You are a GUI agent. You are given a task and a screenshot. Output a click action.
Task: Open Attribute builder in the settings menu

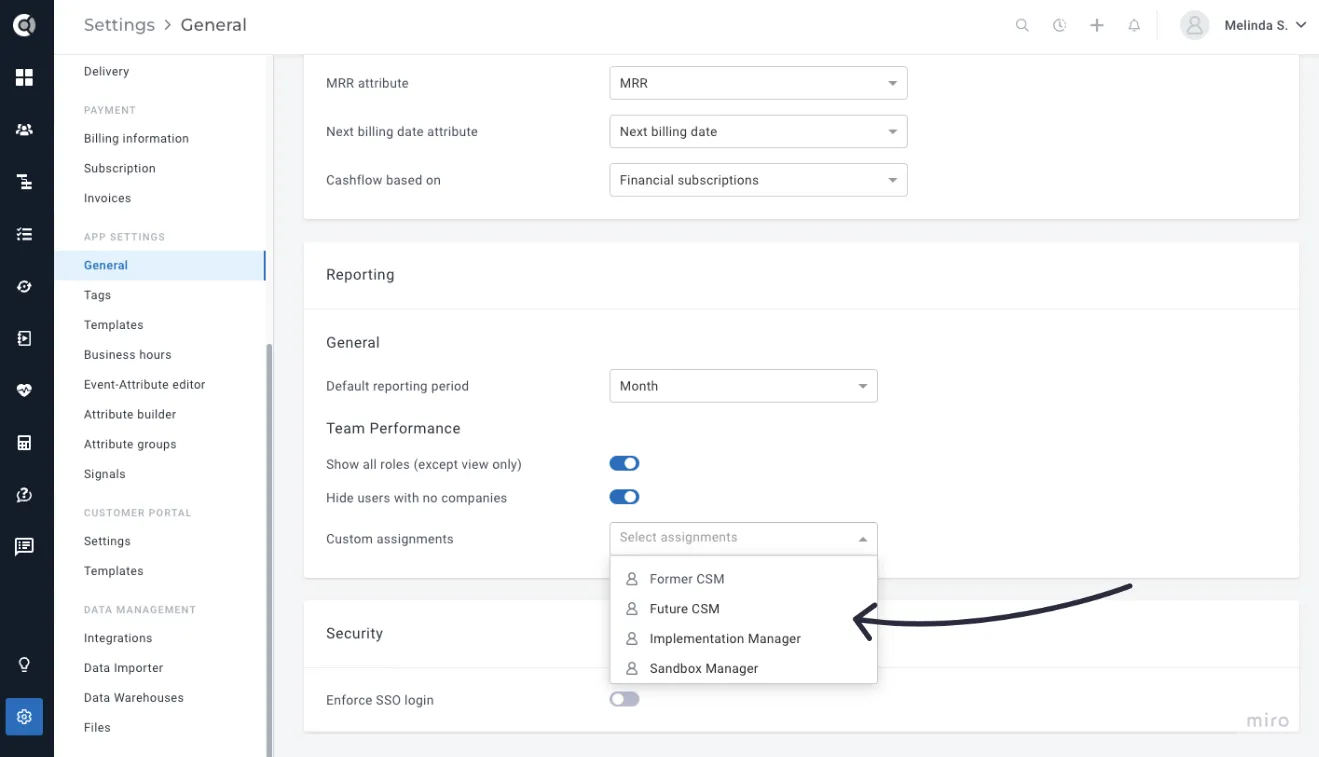point(130,414)
